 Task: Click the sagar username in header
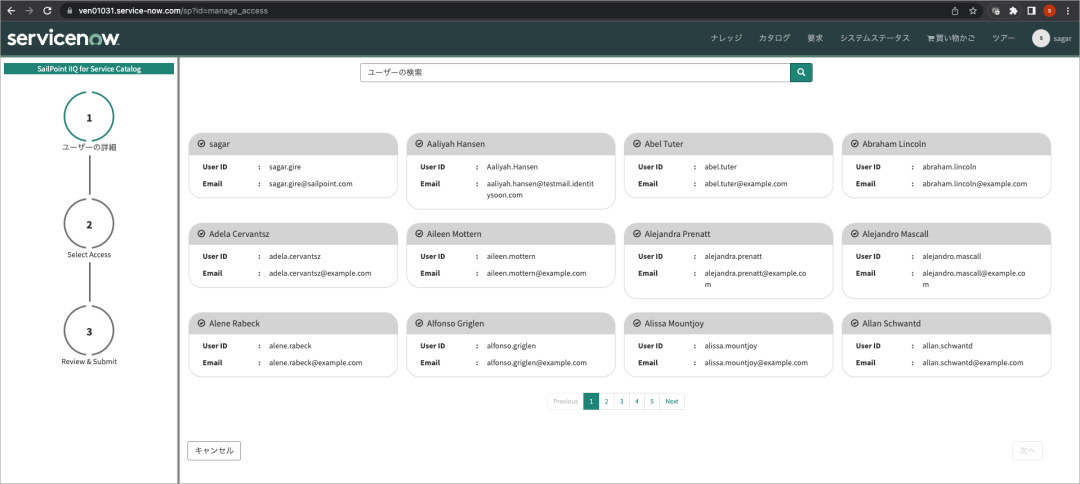pos(1062,39)
